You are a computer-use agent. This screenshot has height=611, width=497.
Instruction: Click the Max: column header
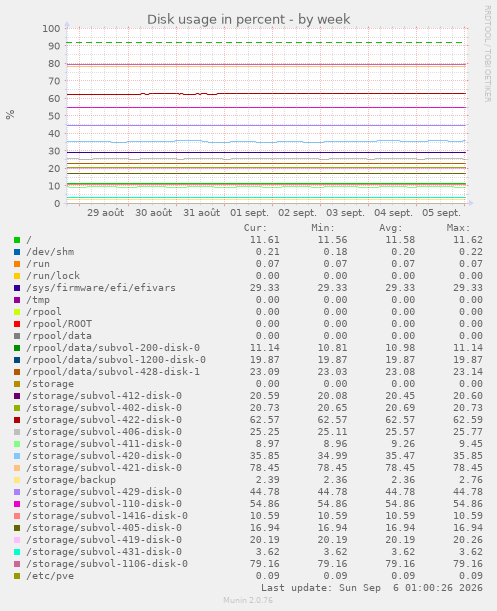(x=458, y=228)
